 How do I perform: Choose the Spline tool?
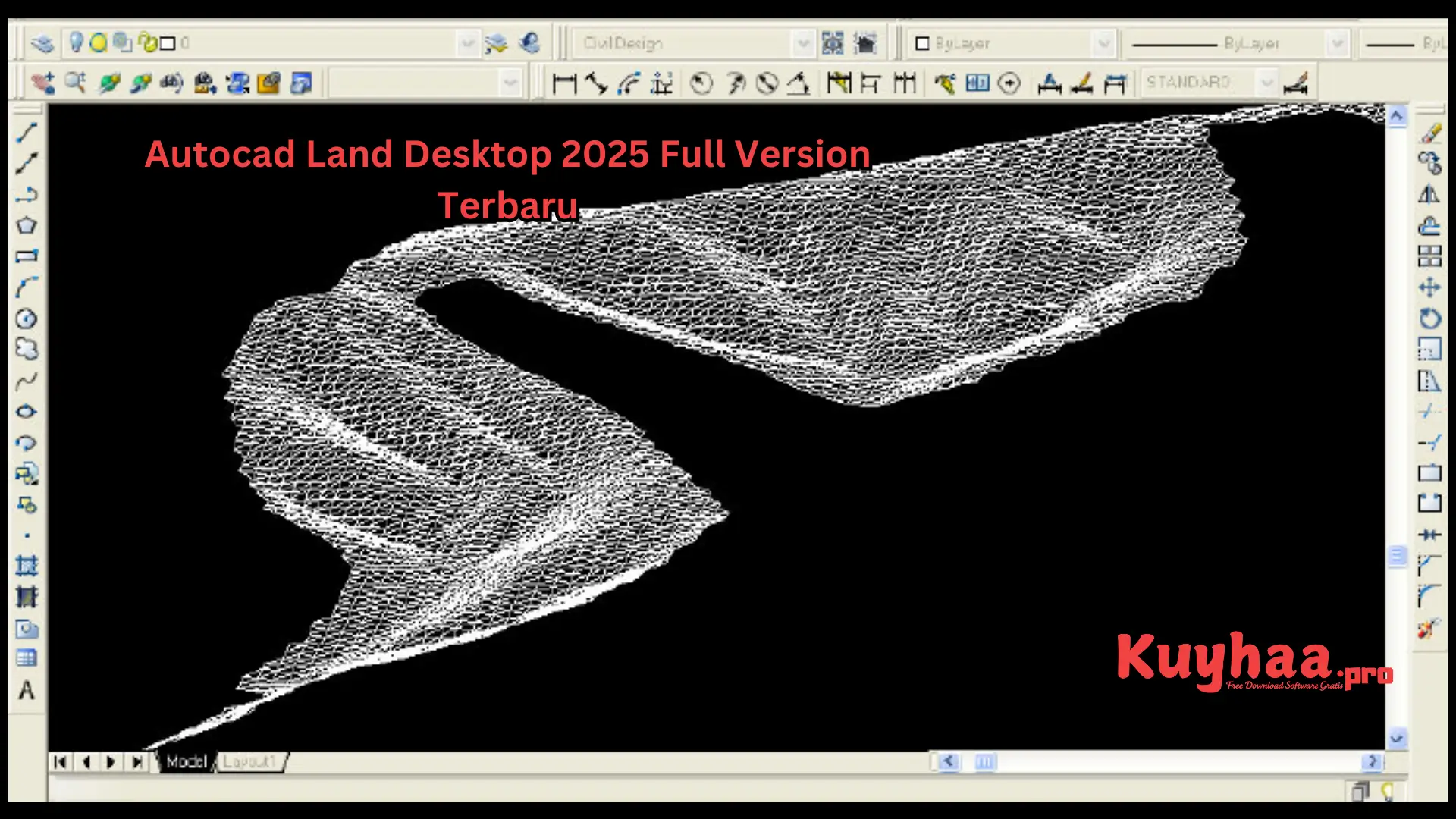[x=28, y=381]
